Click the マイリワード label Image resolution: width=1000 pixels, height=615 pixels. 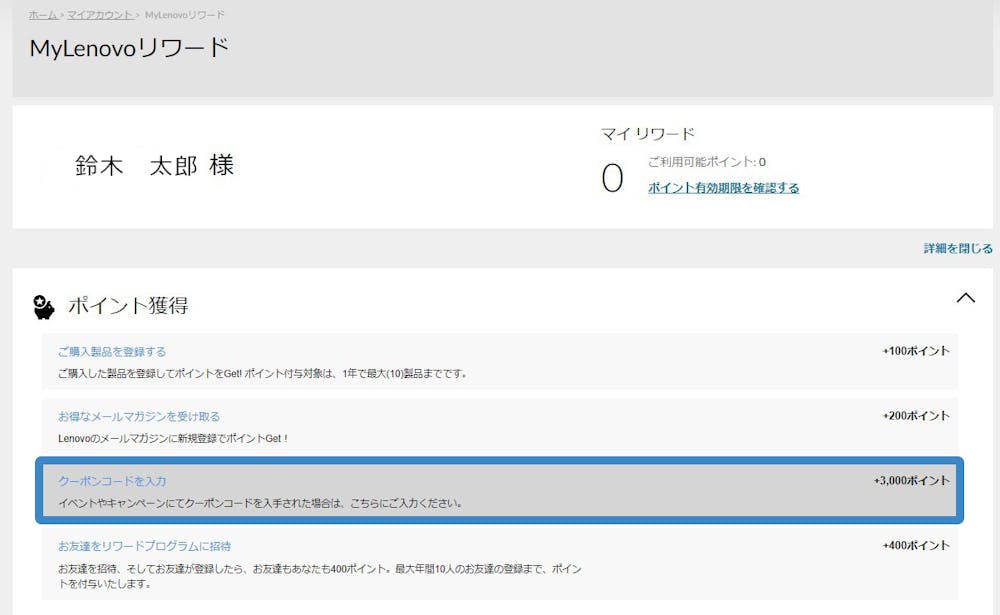(647, 134)
